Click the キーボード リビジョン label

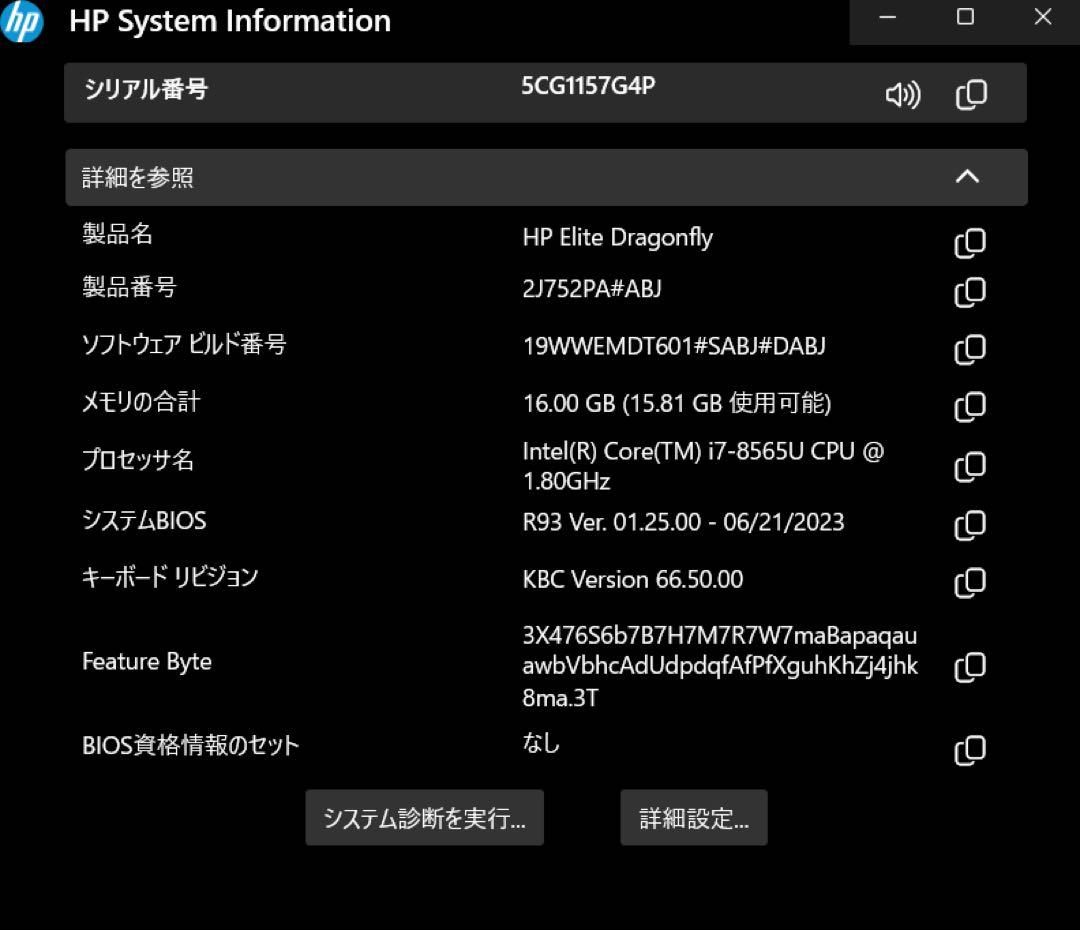[x=170, y=577]
